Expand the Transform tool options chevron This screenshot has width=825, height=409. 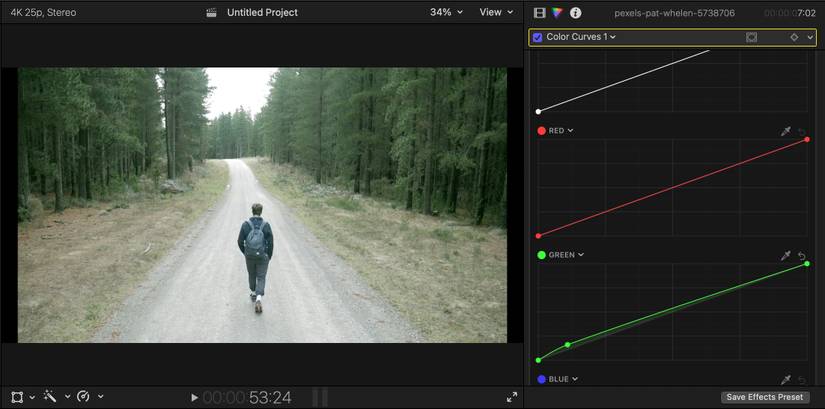click(32, 397)
